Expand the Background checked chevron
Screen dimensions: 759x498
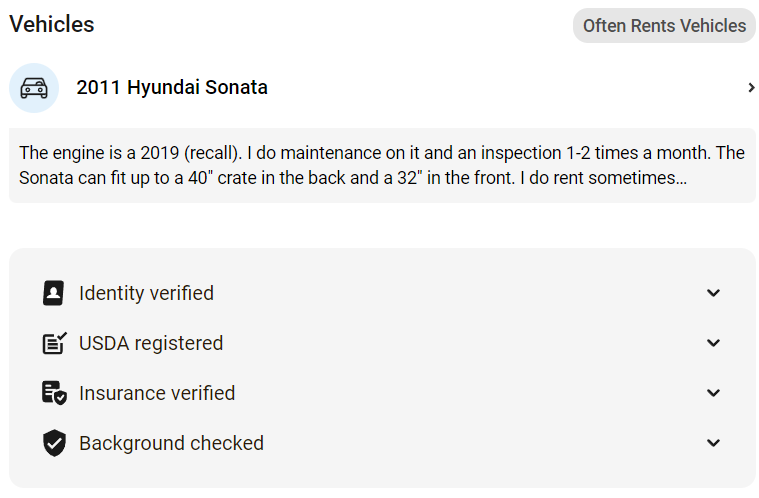coord(713,442)
